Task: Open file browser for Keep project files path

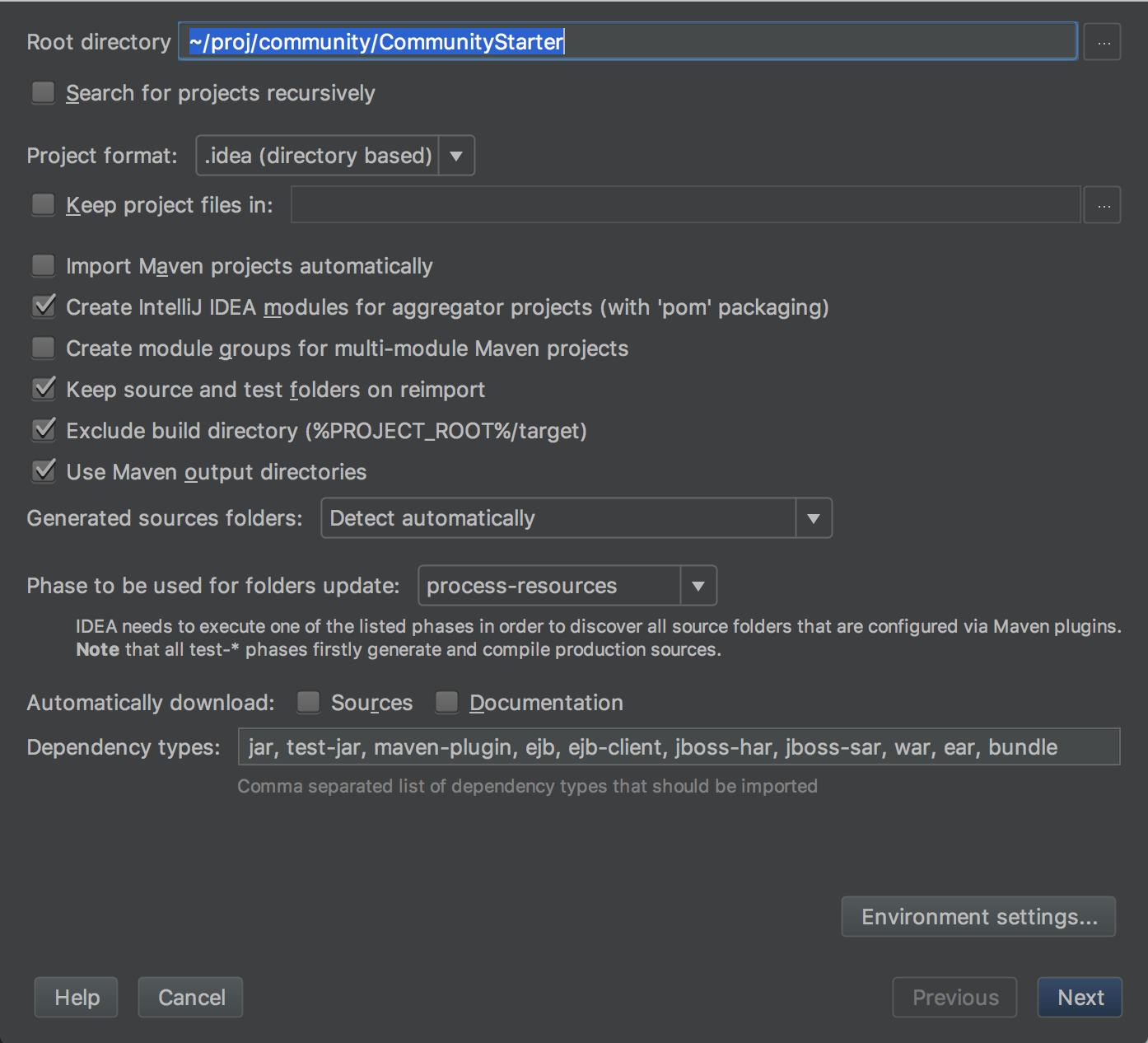Action: (x=1102, y=204)
